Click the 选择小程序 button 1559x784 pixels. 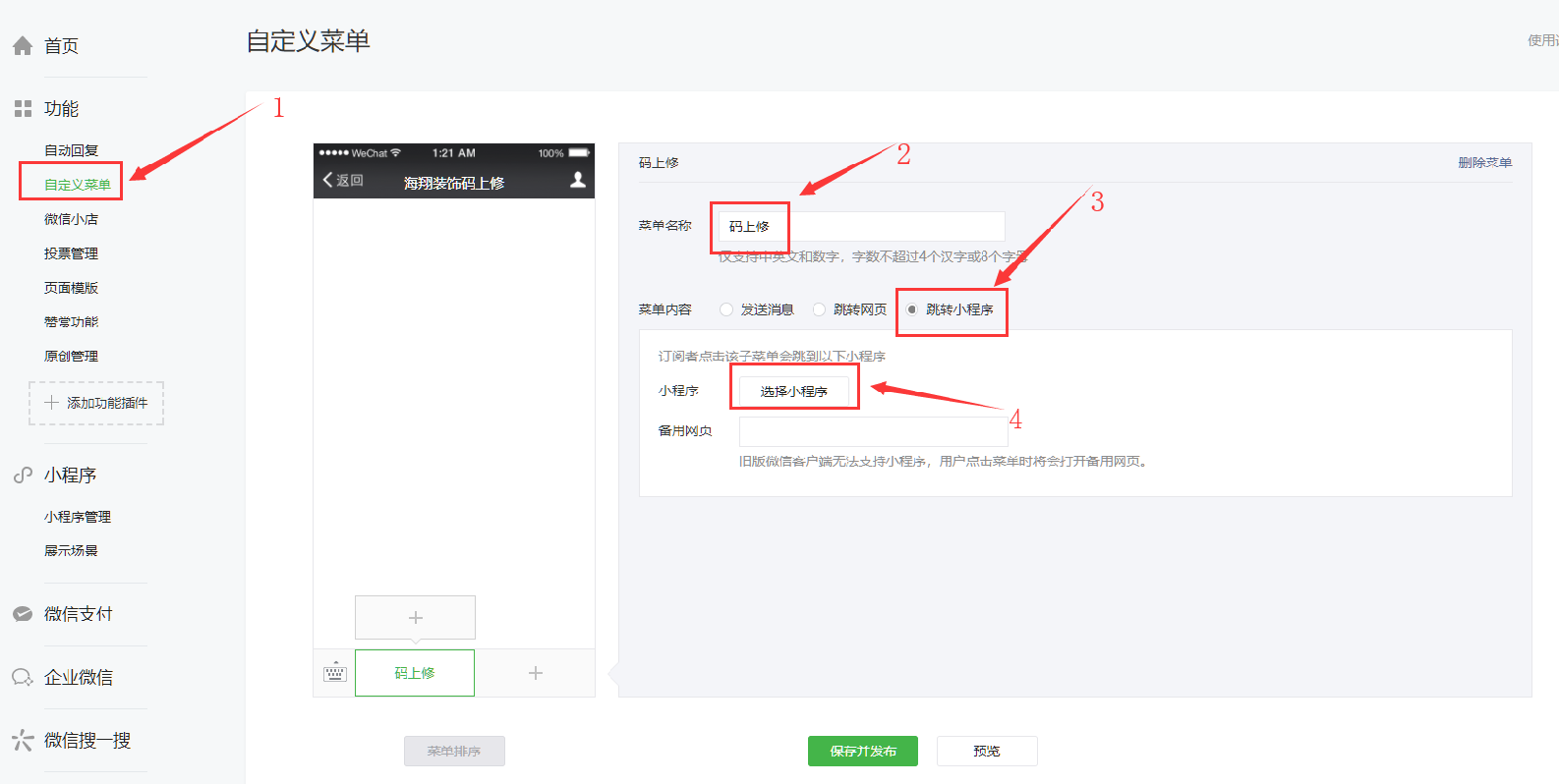[x=793, y=391]
